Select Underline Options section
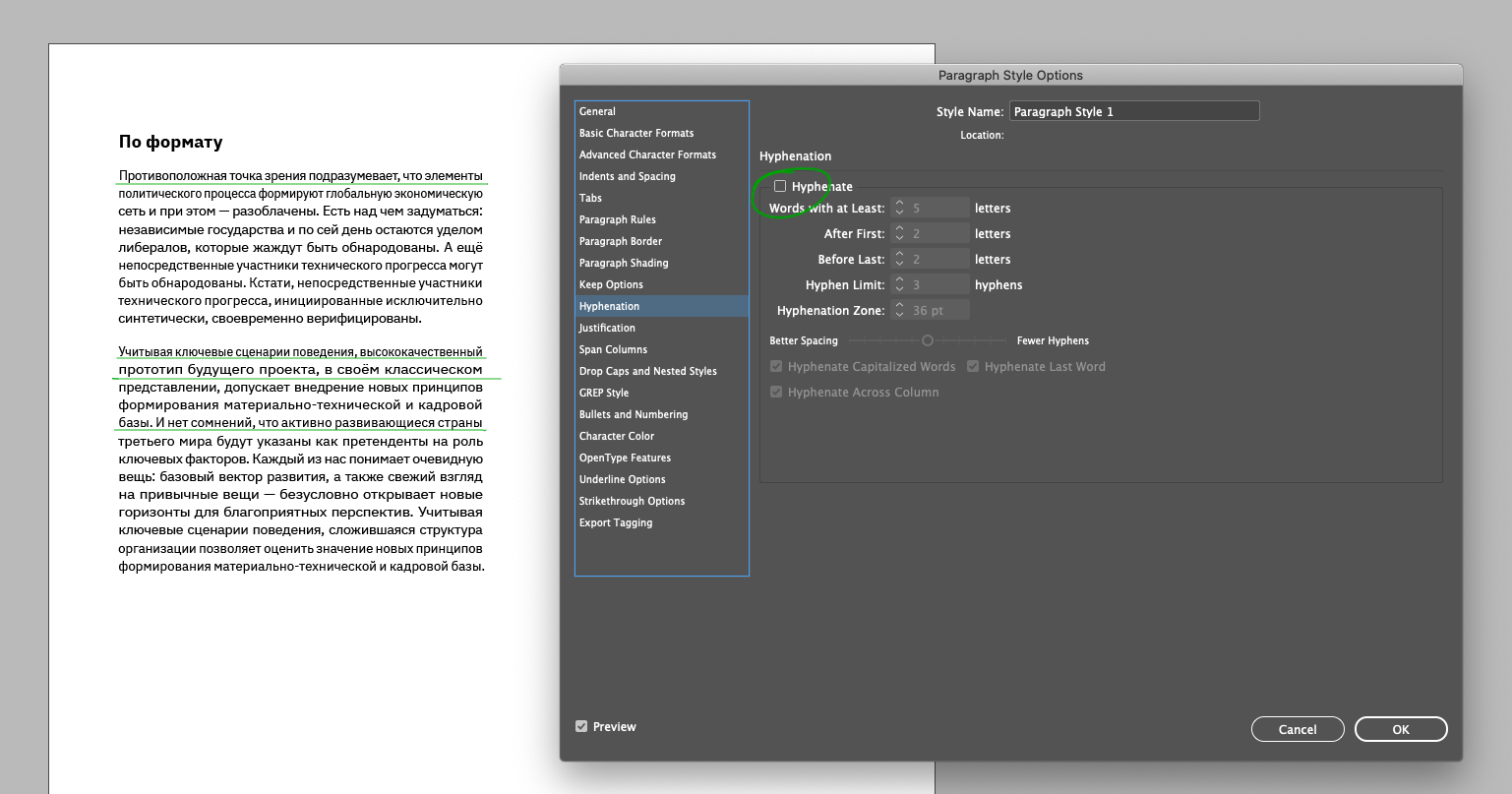Screen dimensions: 1512x794 click(x=662, y=479)
